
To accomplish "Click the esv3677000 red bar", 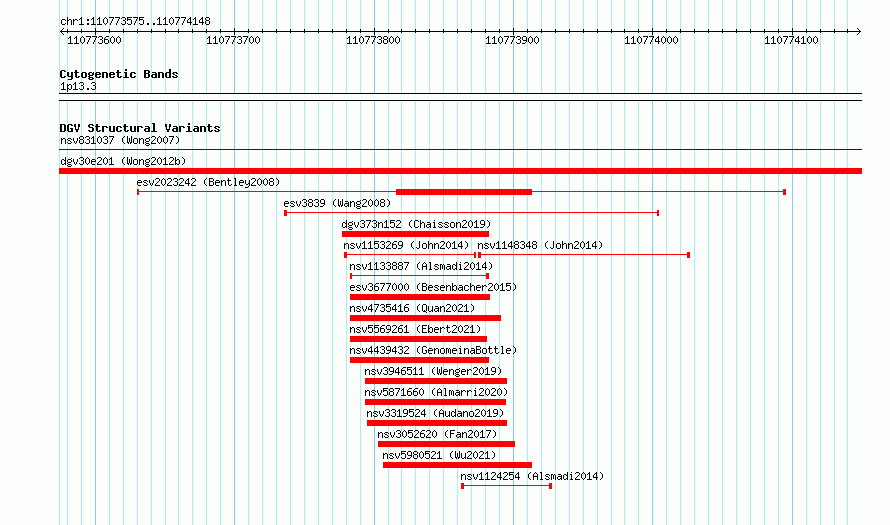I will 420,297.
